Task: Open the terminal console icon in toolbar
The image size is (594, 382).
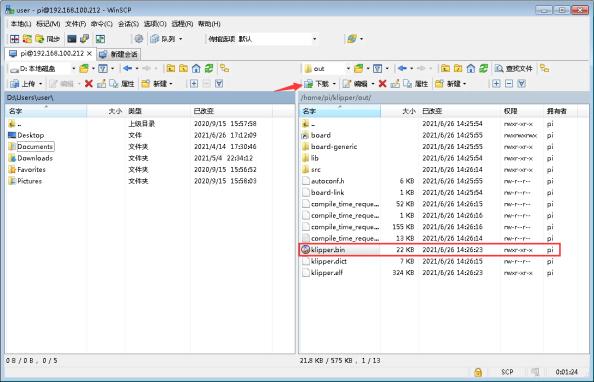Action: pos(72,39)
